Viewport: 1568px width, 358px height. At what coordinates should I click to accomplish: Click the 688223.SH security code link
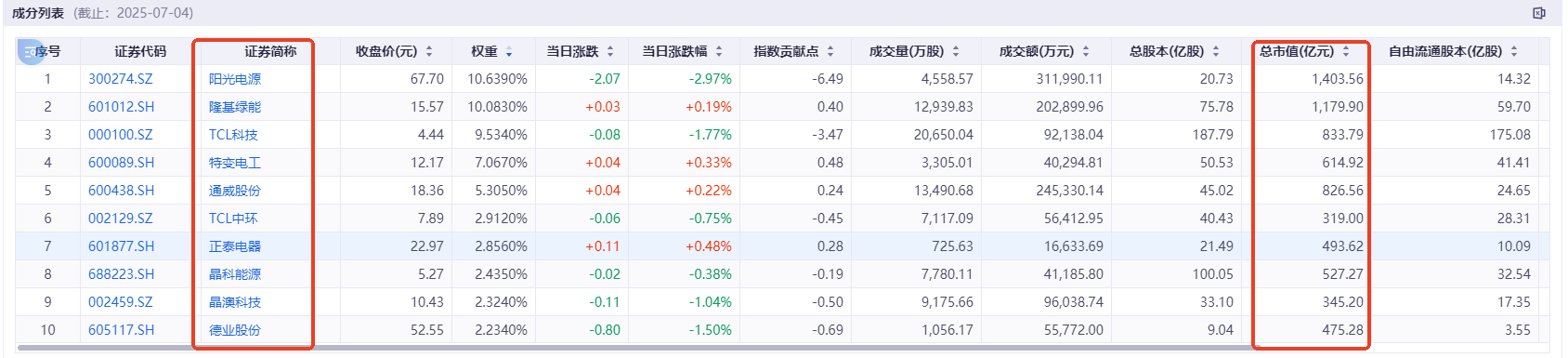(x=122, y=274)
